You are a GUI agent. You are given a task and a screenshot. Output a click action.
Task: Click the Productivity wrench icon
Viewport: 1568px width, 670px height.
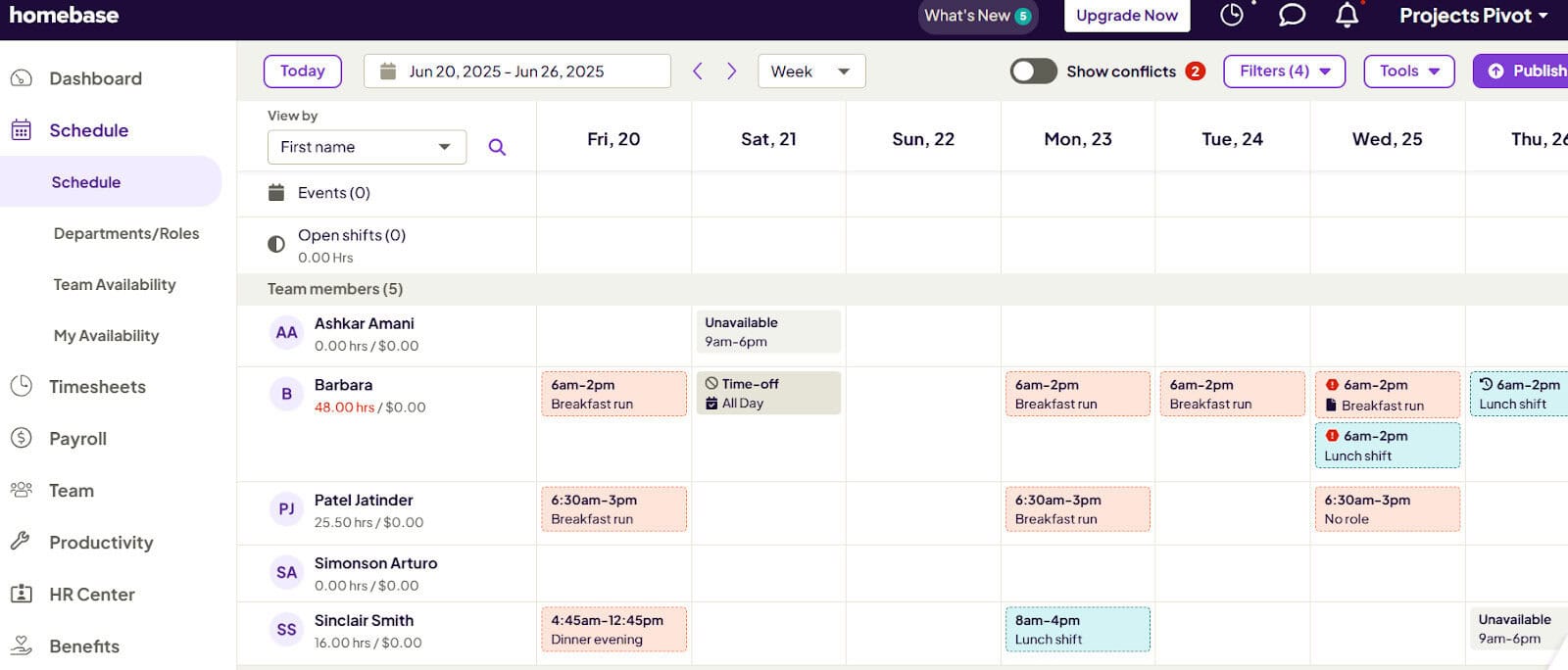coord(21,542)
